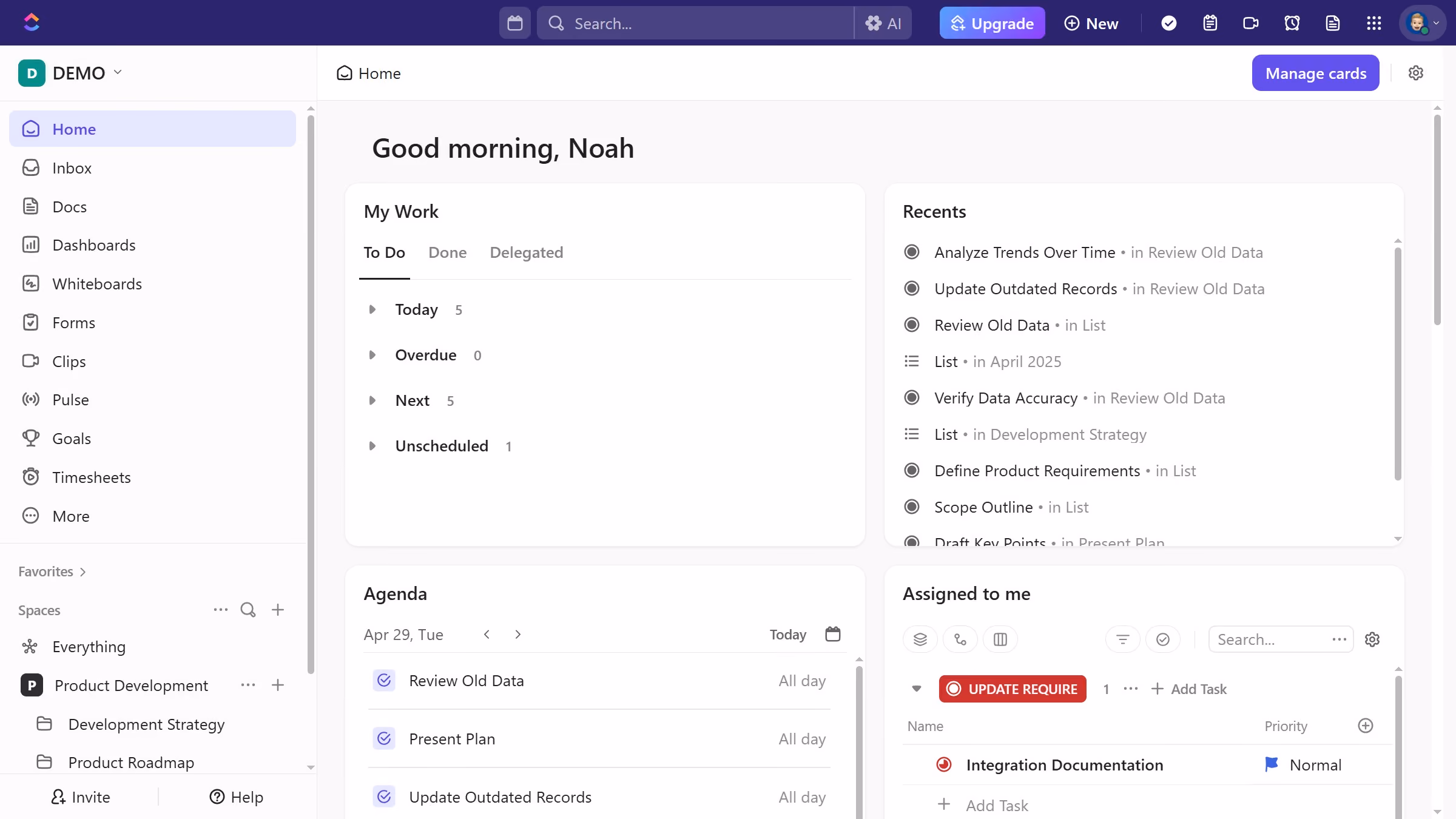Mark Present Plan agenda item complete

384,739
